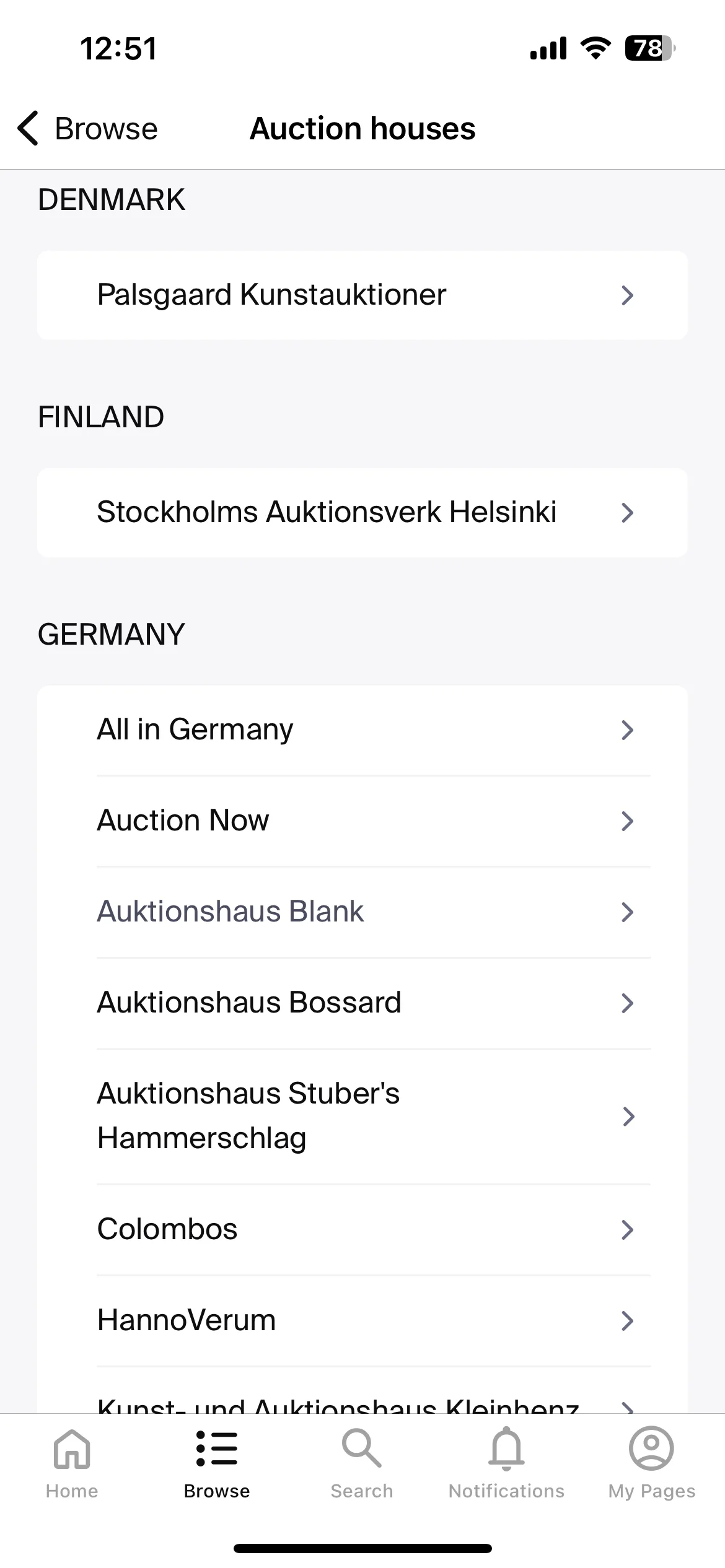Tap the Browse back label

coord(107,129)
